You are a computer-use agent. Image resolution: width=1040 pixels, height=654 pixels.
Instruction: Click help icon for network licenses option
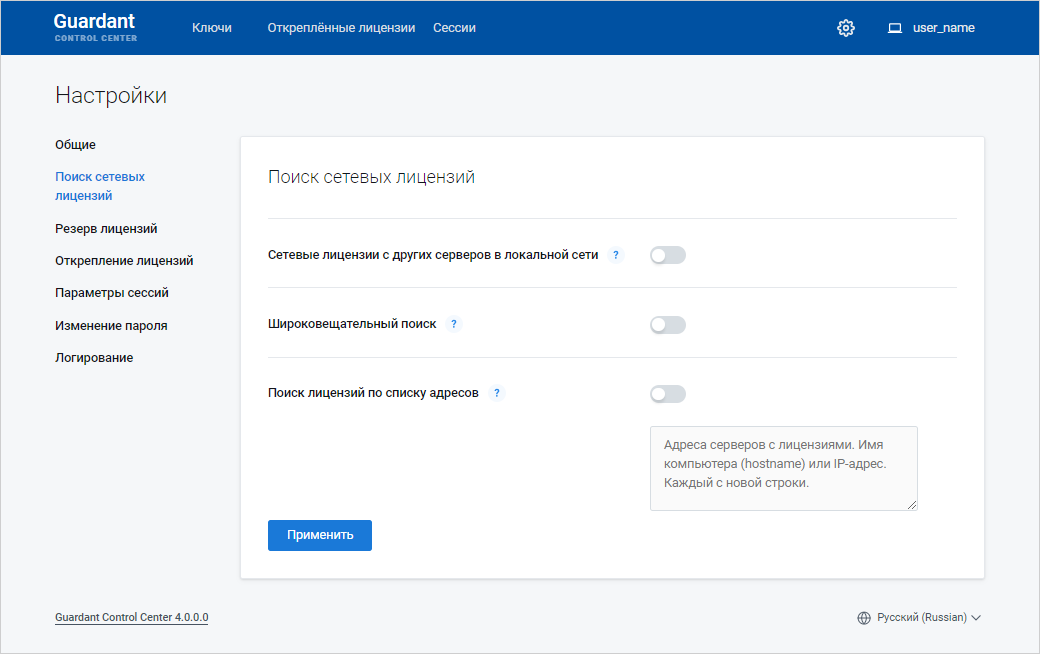616,255
